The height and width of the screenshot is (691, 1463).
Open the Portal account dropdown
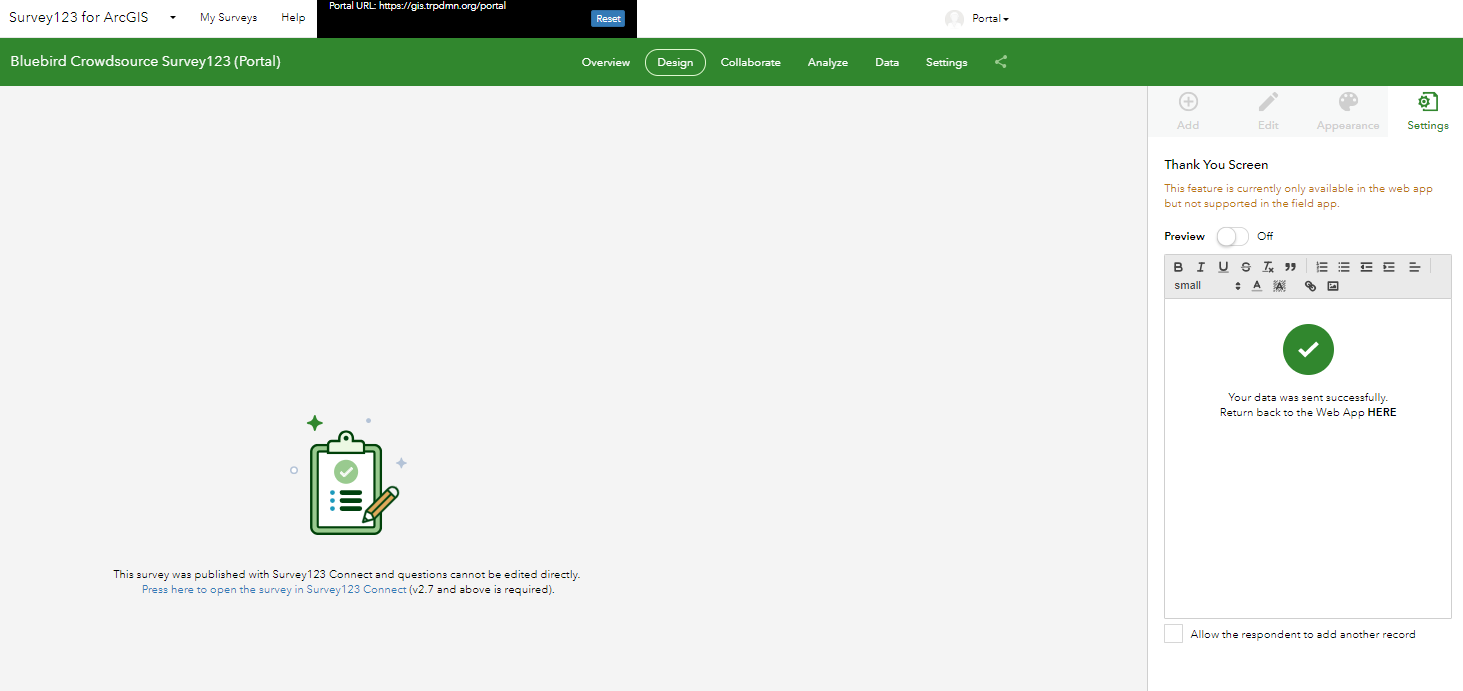tap(990, 19)
